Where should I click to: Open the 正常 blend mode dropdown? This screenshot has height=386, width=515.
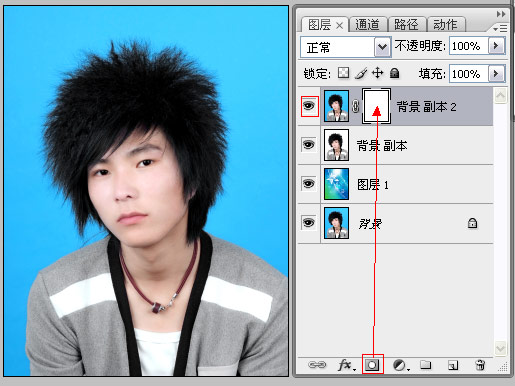(382, 47)
